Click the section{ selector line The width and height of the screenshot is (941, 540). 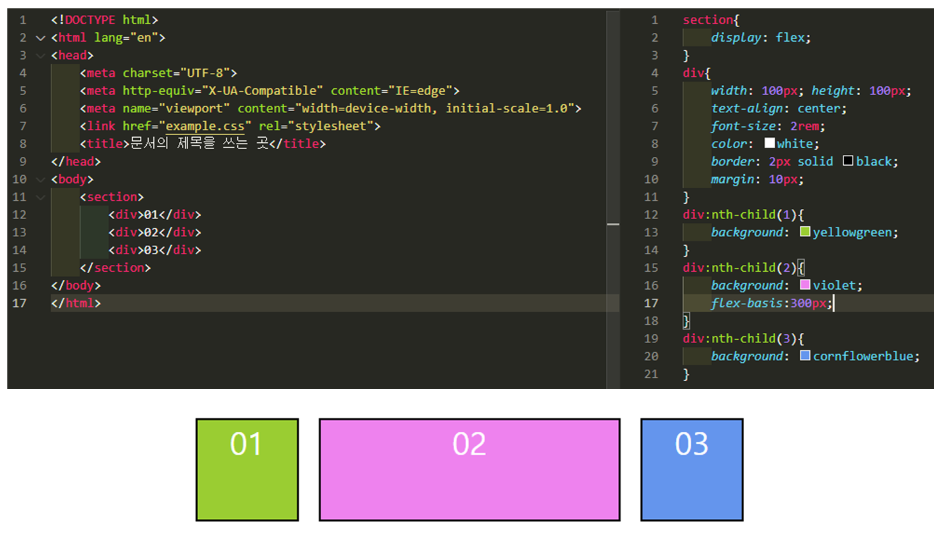711,20
